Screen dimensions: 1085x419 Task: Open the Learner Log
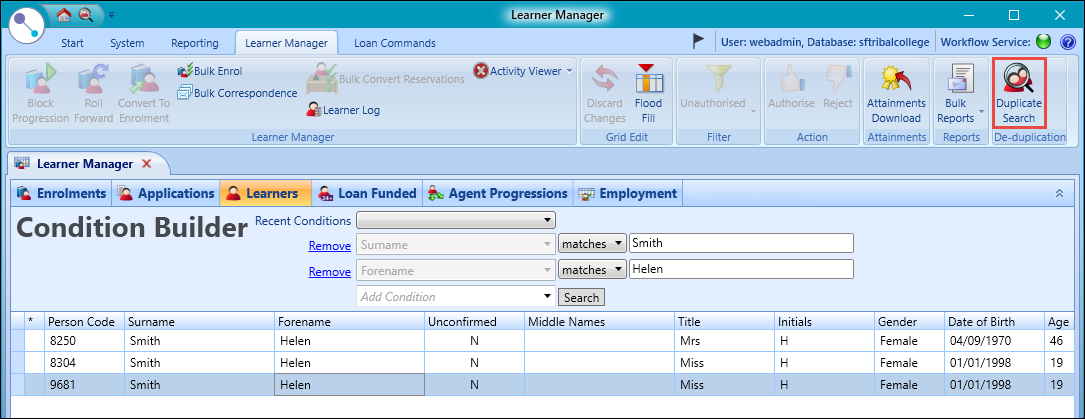click(343, 110)
